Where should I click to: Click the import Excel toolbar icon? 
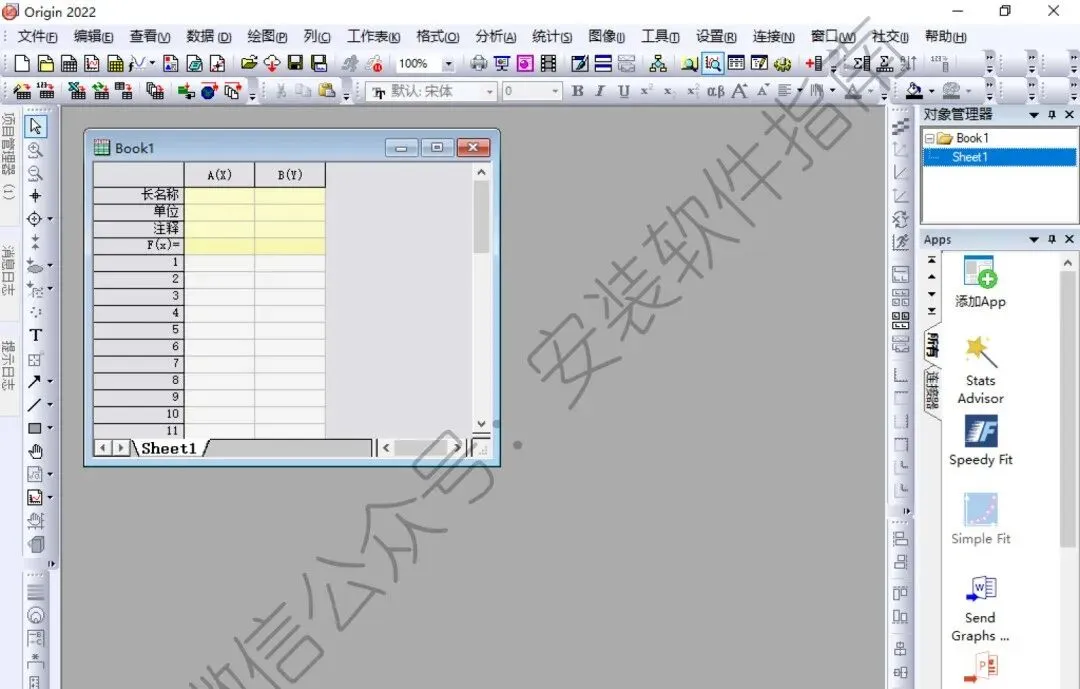point(77,91)
